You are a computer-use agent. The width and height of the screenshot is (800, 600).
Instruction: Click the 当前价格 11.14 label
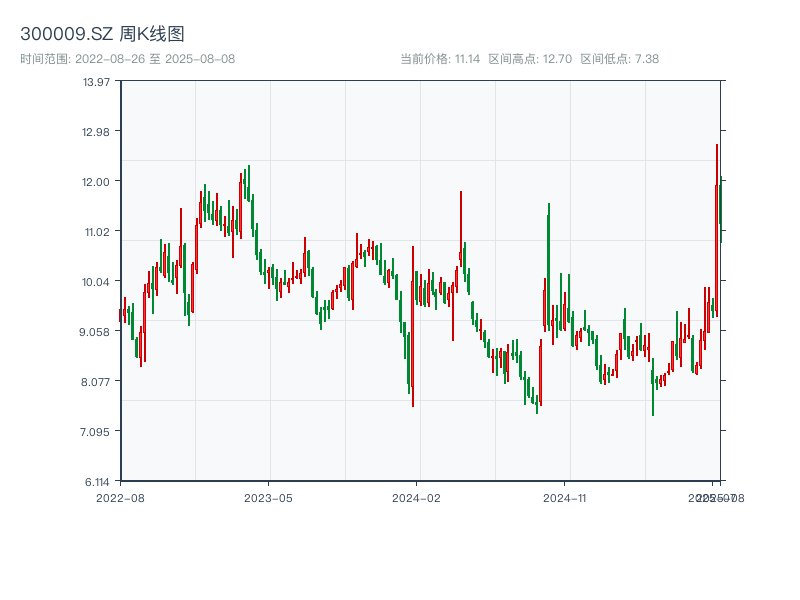[440, 59]
